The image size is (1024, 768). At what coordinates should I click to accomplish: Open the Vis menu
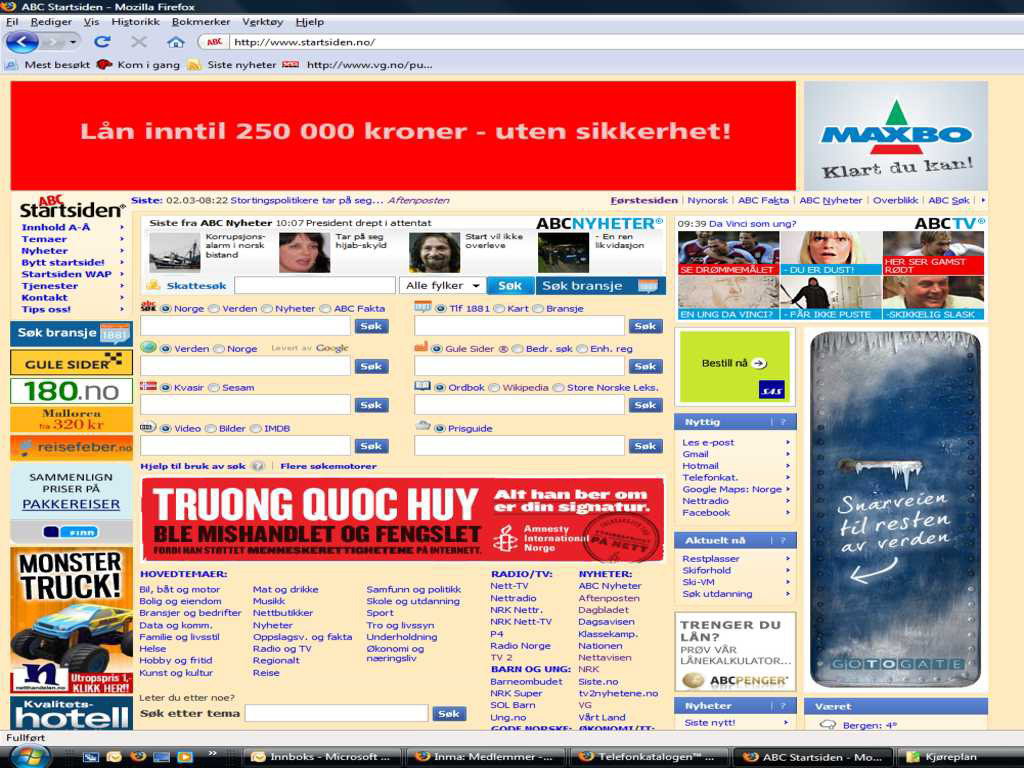tap(91, 22)
